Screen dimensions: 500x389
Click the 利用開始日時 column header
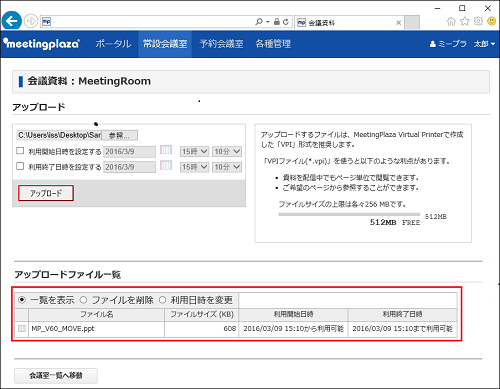(293, 314)
